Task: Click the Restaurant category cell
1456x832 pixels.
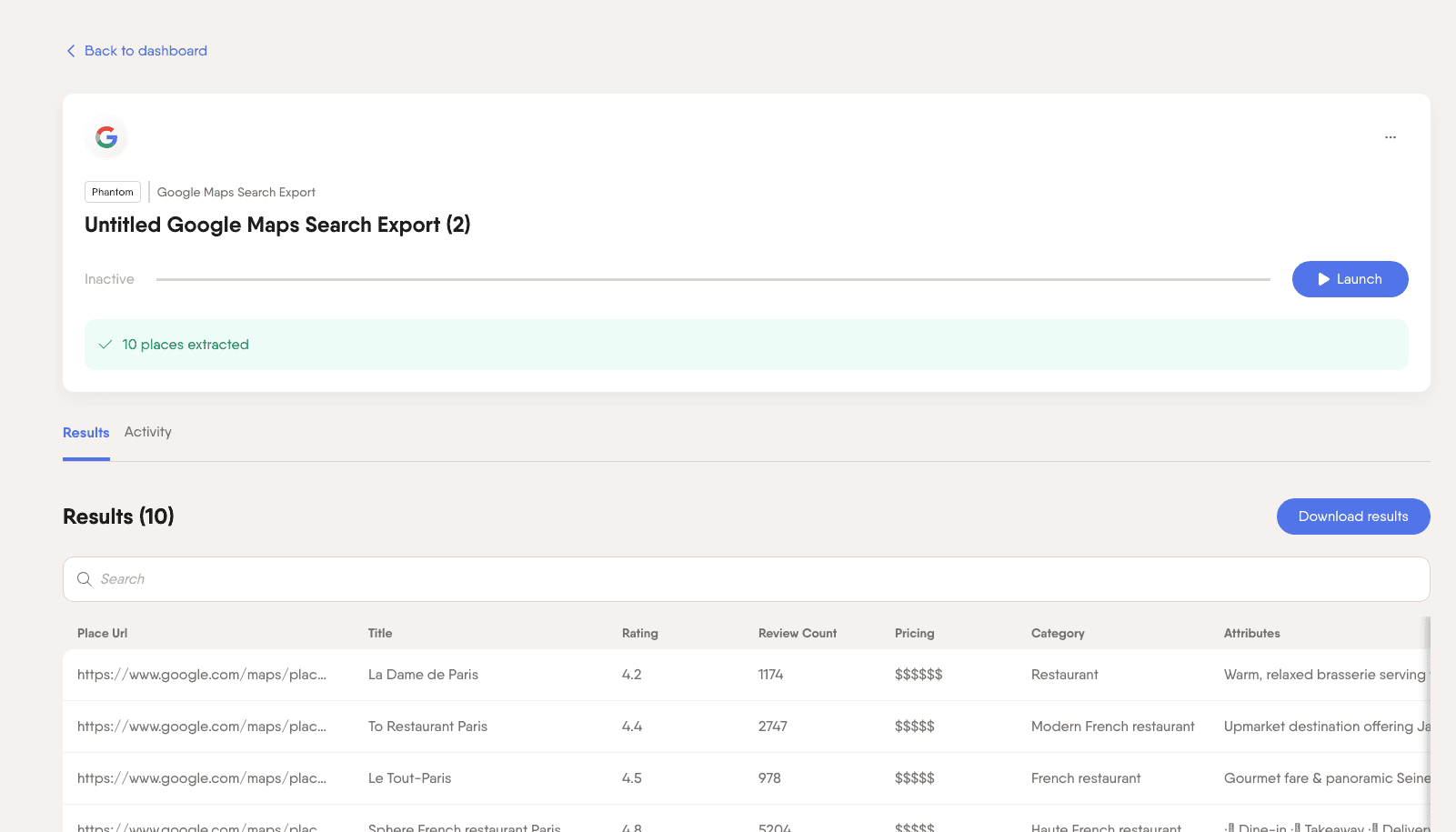Action: 1065,675
